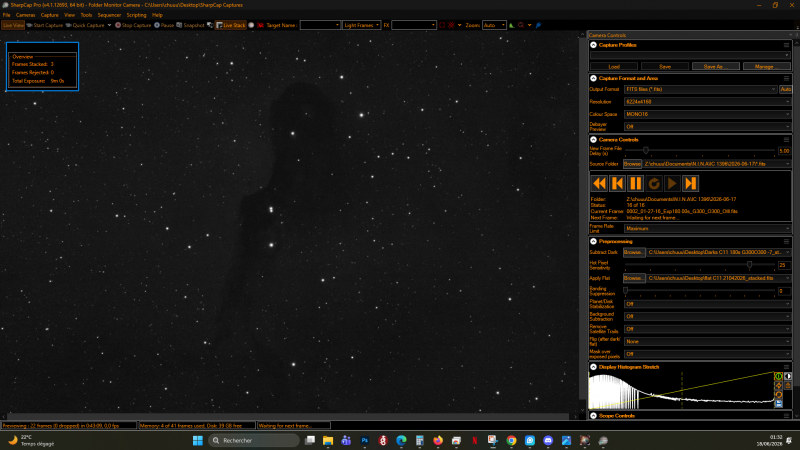
Task: Pause folder monitor playback
Action: 636,183
